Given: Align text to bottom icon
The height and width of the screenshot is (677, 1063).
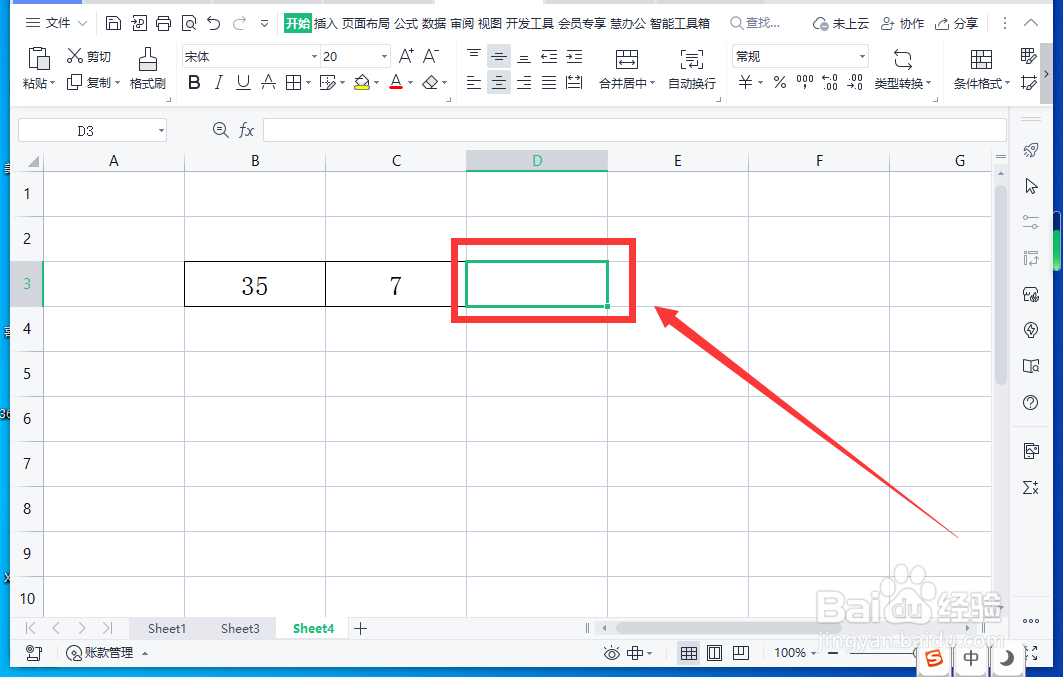Looking at the screenshot, I should [523, 56].
